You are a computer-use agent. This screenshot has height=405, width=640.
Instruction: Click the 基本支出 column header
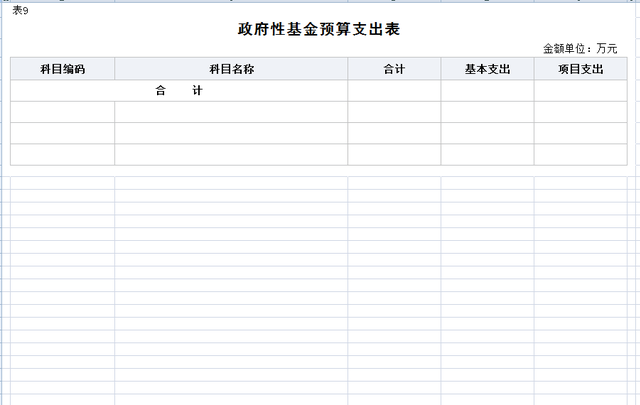coord(487,69)
